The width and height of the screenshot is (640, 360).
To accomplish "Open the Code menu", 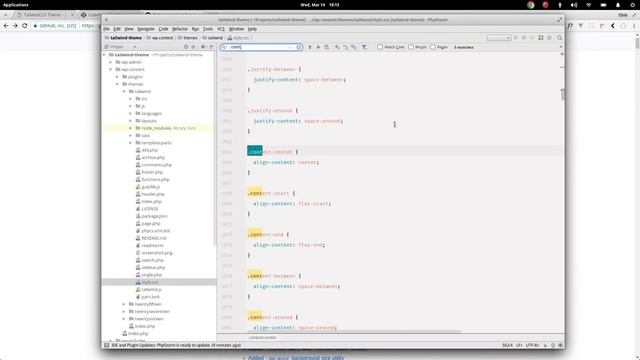I will [x=163, y=29].
